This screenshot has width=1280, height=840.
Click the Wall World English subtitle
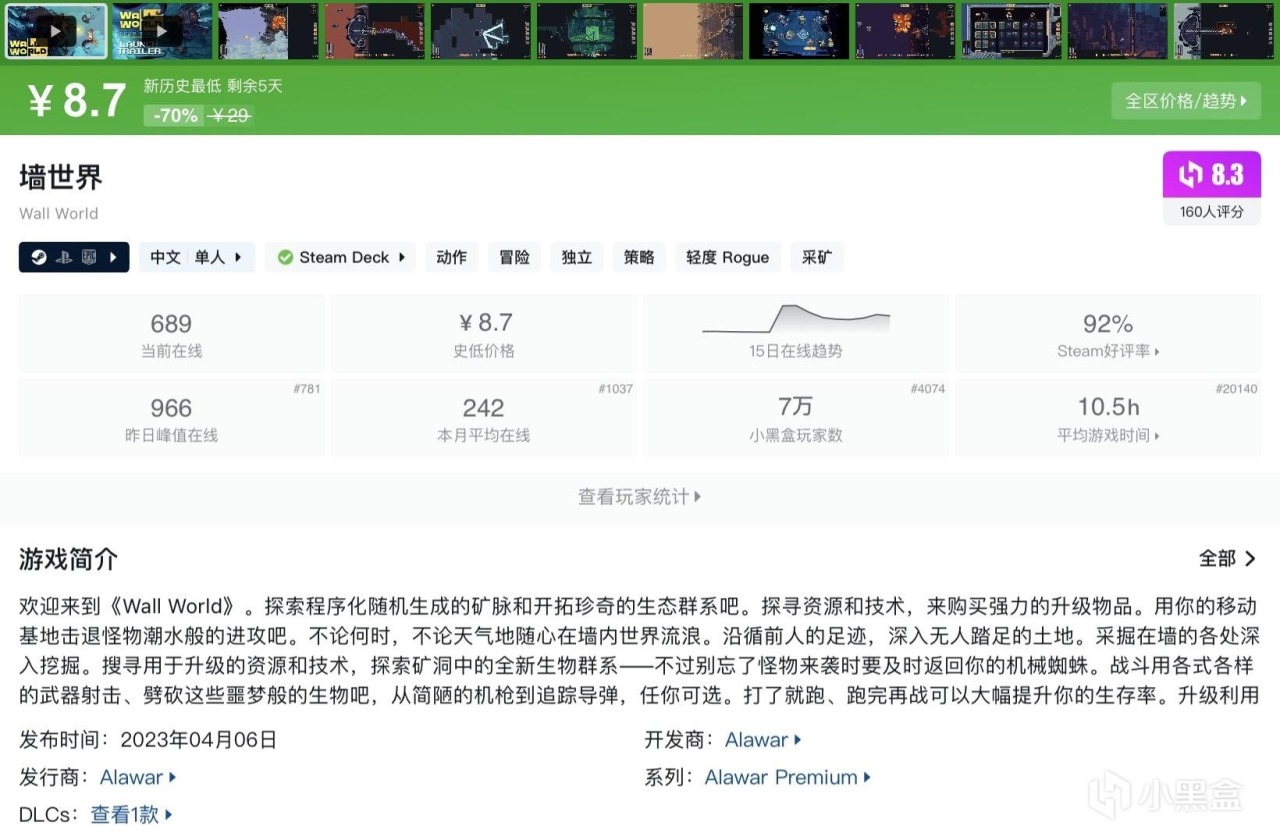[x=59, y=213]
